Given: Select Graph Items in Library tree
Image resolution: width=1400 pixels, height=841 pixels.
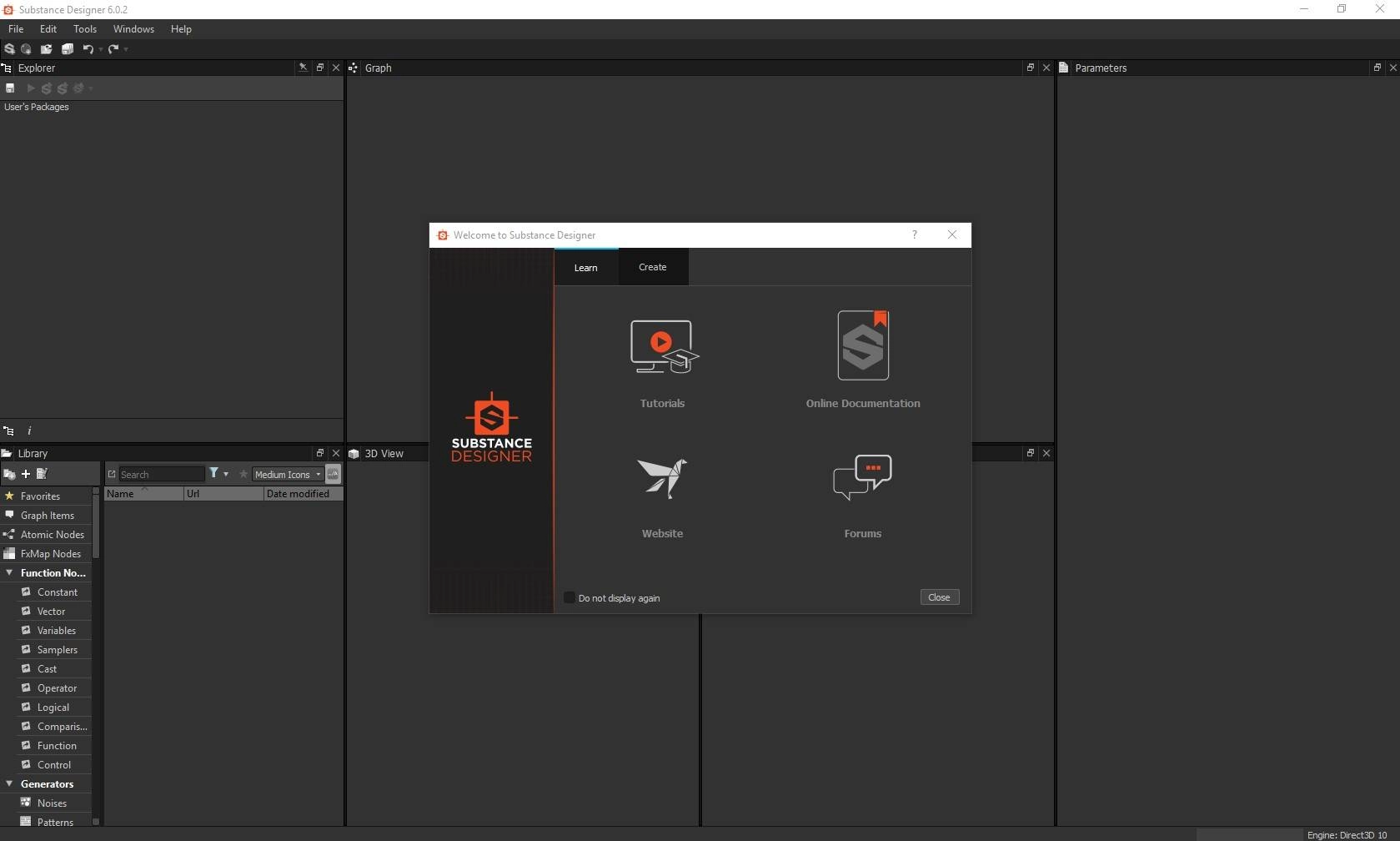Looking at the screenshot, I should coord(46,516).
